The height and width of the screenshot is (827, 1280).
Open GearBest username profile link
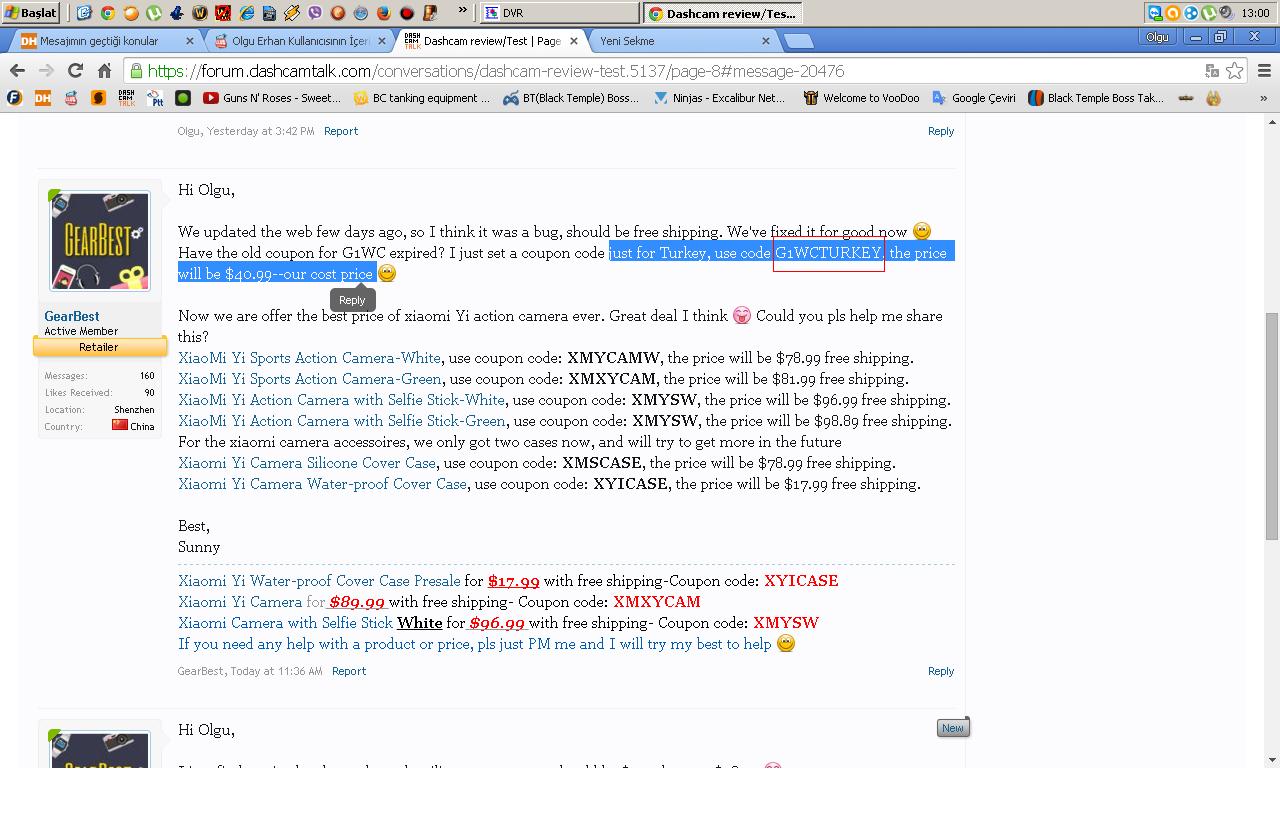tap(71, 316)
